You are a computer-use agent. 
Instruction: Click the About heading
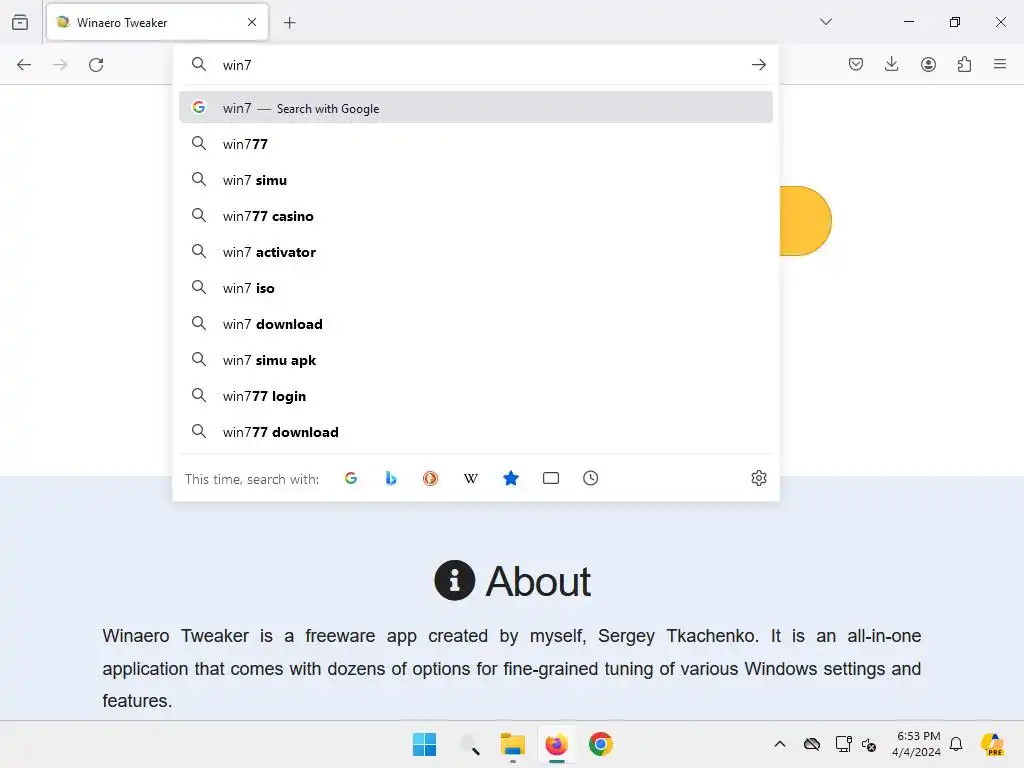(538, 581)
